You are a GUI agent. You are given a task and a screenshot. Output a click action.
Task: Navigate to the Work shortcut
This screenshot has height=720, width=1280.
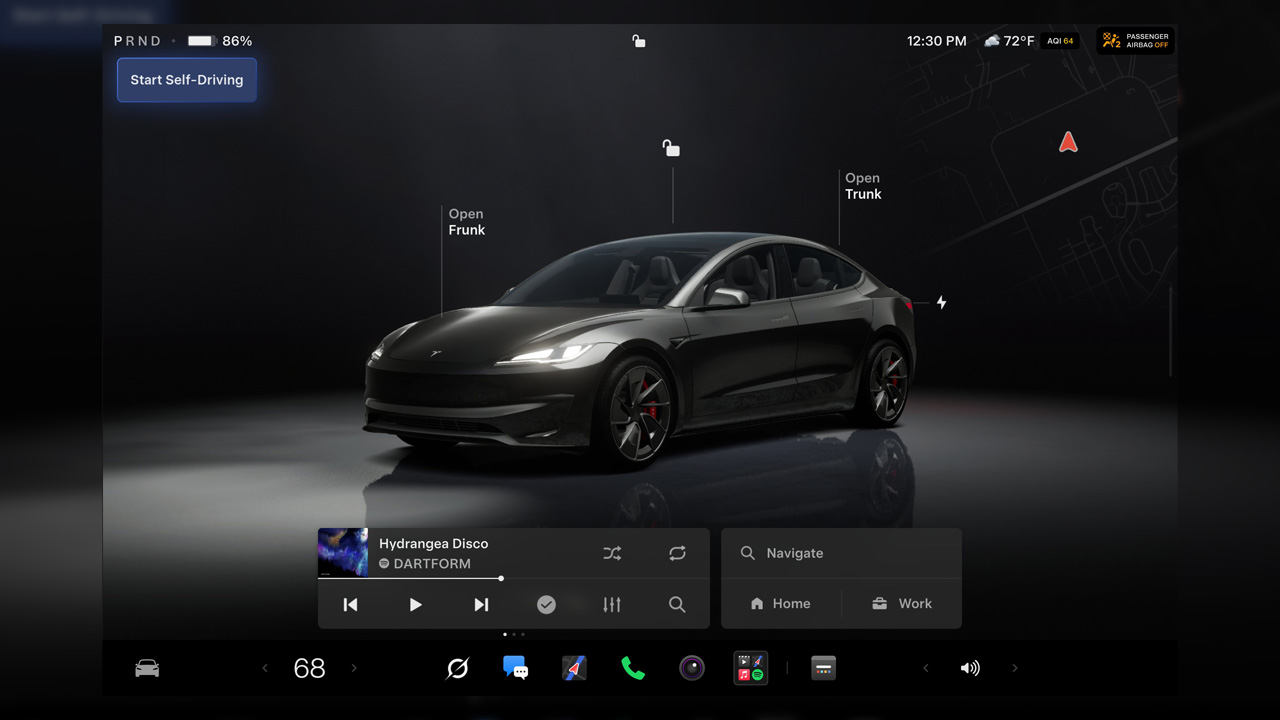902,604
